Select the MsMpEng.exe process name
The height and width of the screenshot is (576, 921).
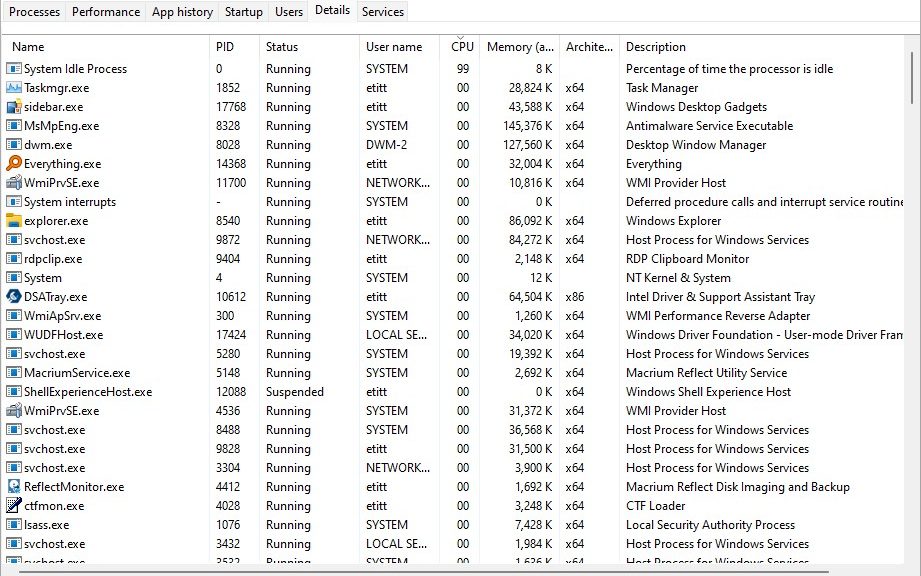coord(62,126)
